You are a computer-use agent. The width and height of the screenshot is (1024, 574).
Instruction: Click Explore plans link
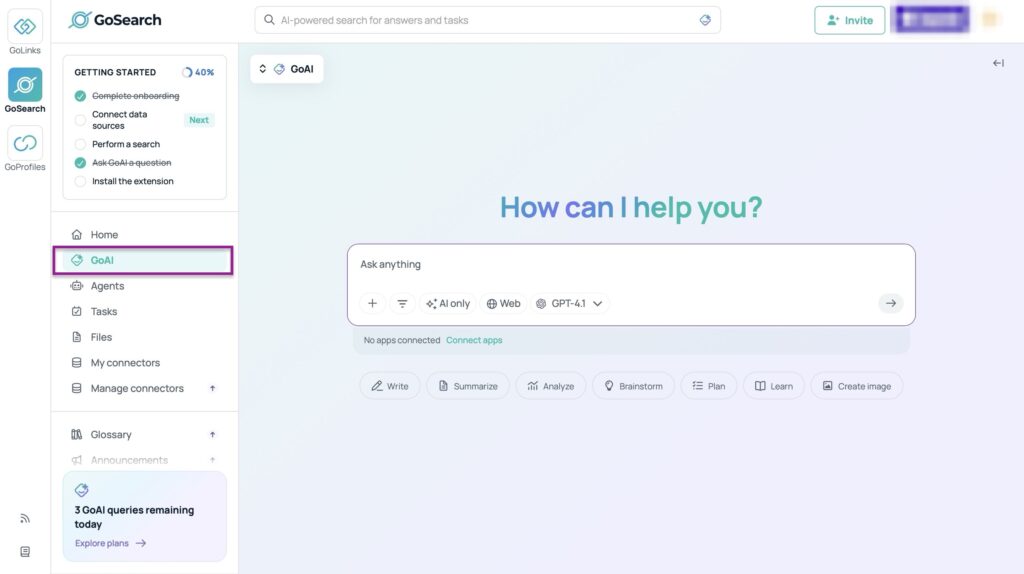tap(110, 543)
